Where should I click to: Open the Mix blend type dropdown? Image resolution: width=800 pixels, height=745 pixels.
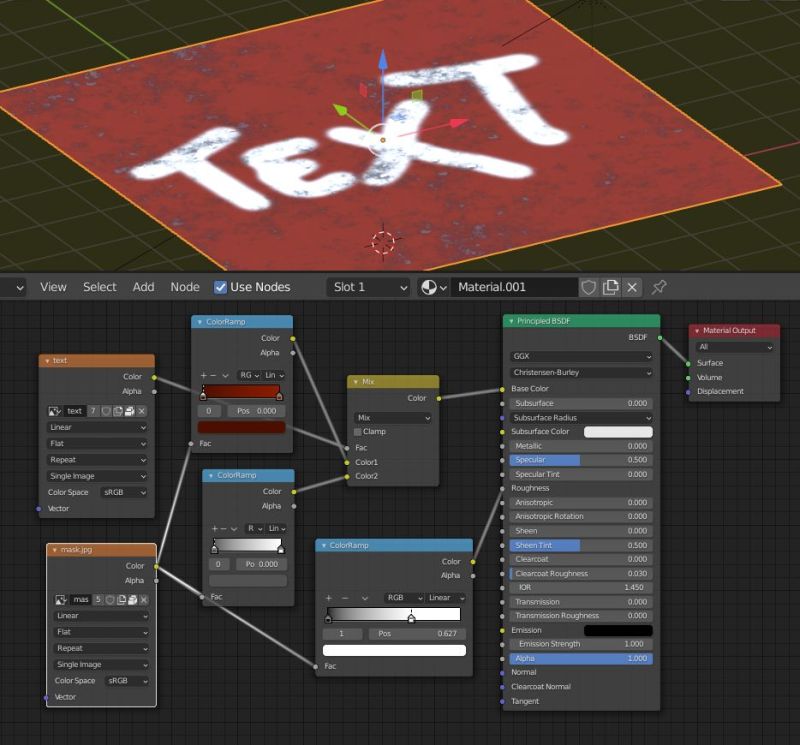(x=392, y=417)
